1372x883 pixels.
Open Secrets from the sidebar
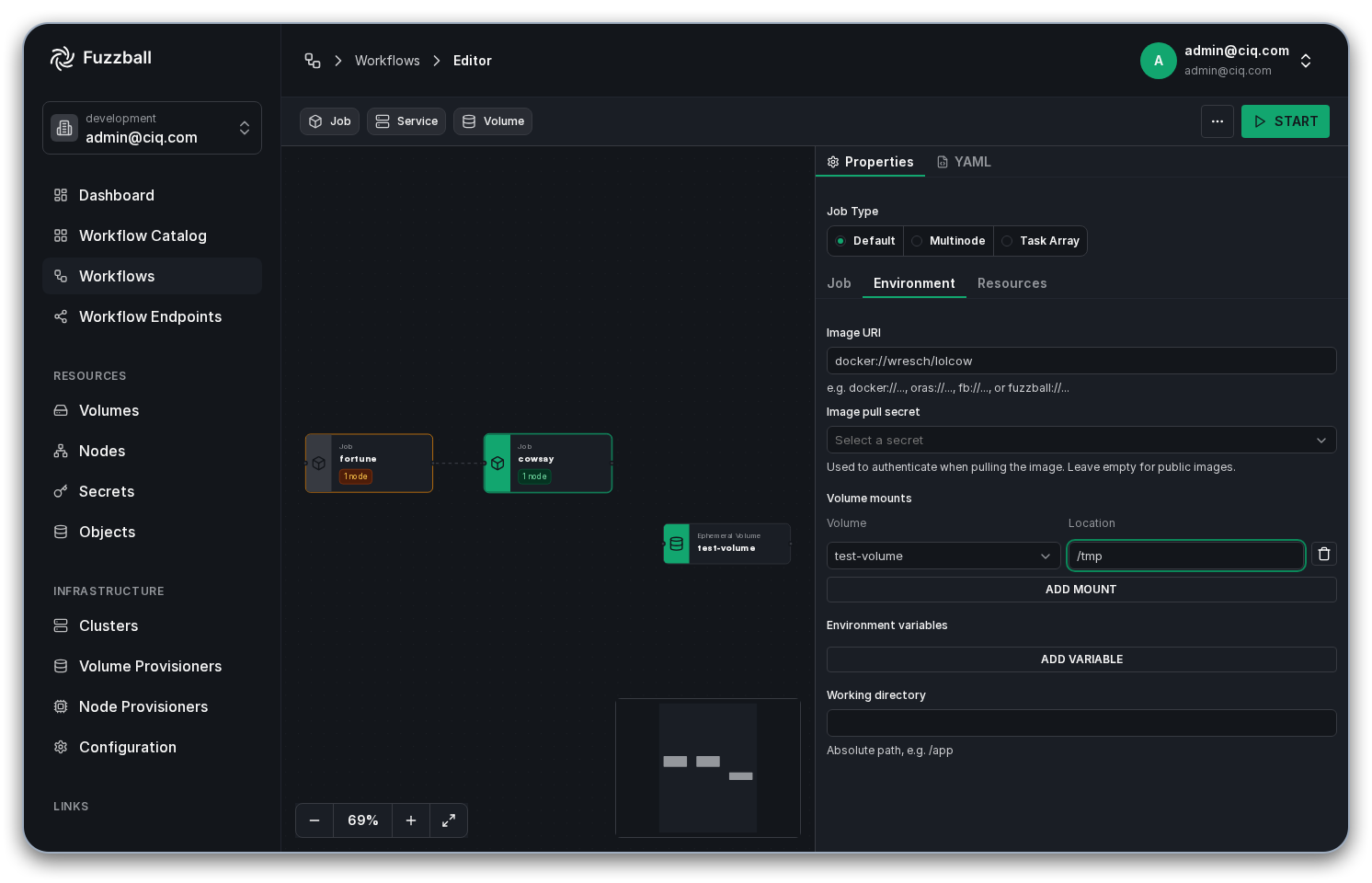pos(152,491)
